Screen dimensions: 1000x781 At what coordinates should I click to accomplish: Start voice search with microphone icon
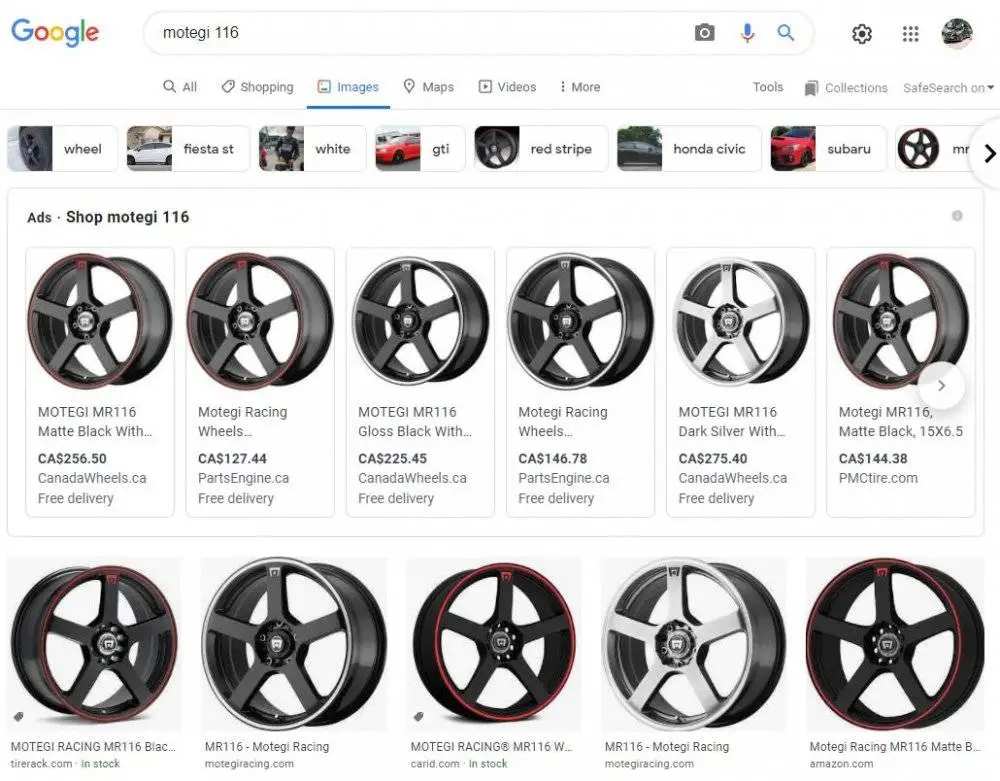(747, 33)
